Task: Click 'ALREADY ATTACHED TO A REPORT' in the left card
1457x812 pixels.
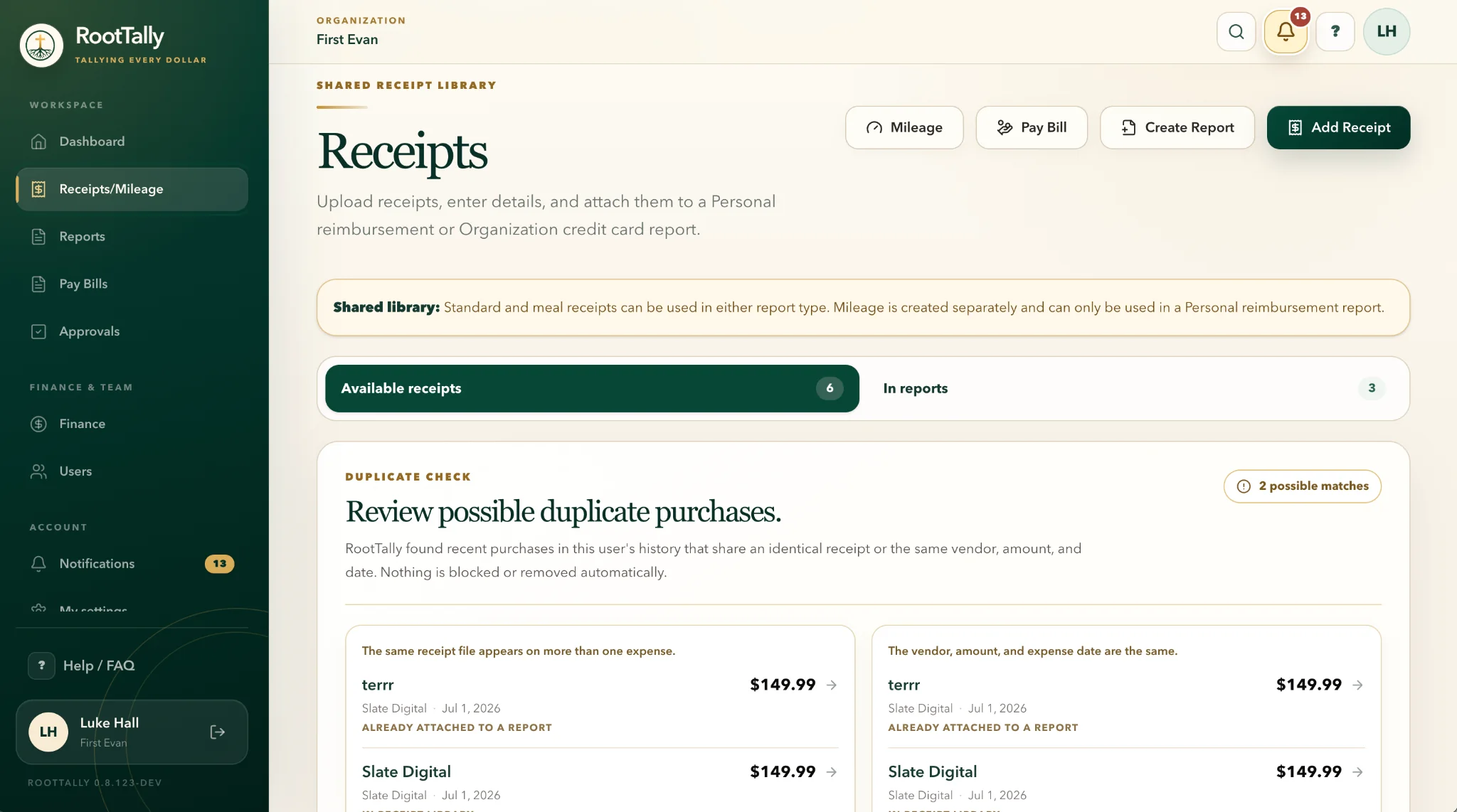Action: point(457,728)
